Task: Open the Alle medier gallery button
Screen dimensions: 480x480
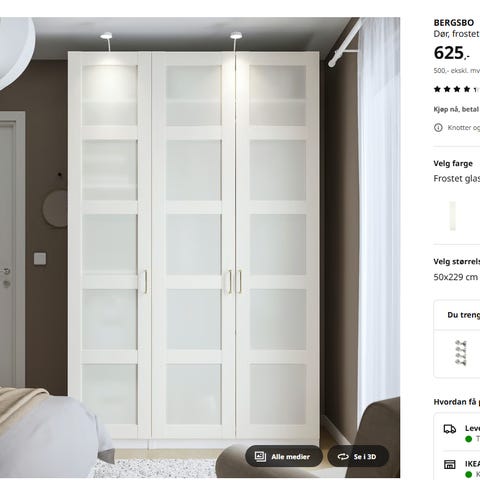Action: point(284,456)
